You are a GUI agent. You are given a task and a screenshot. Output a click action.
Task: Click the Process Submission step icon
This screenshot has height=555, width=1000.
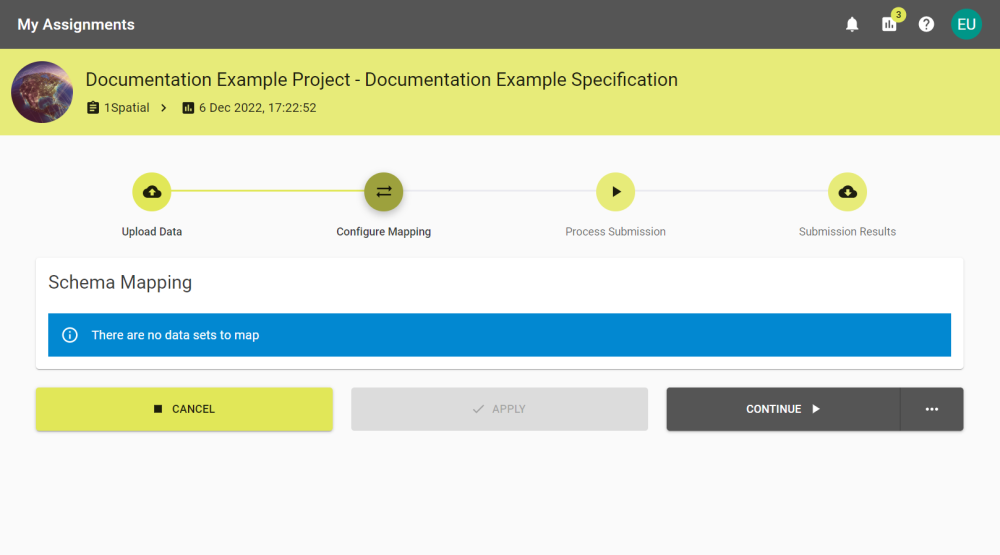pyautogui.click(x=615, y=191)
